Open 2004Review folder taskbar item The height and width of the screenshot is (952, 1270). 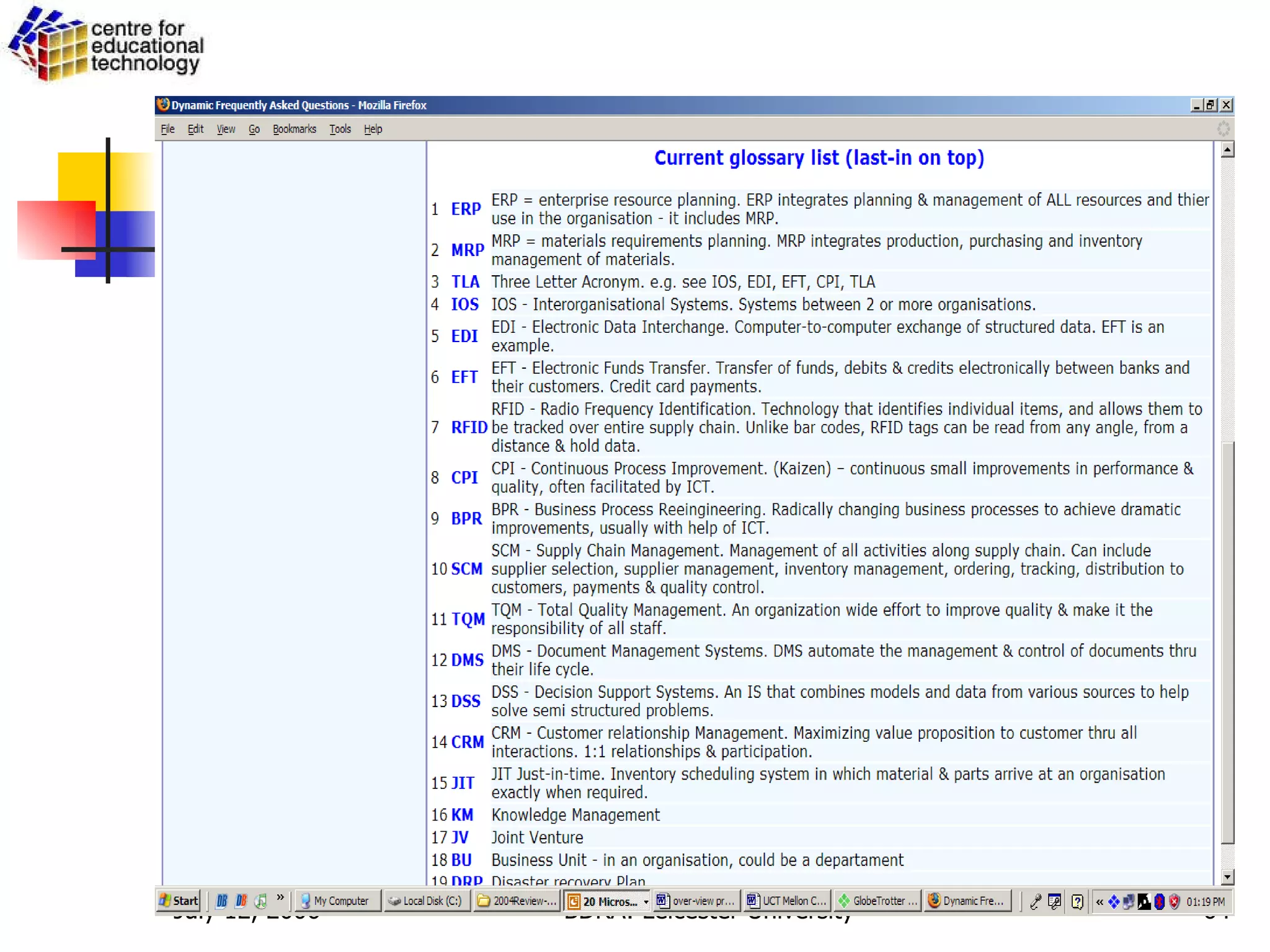517,901
